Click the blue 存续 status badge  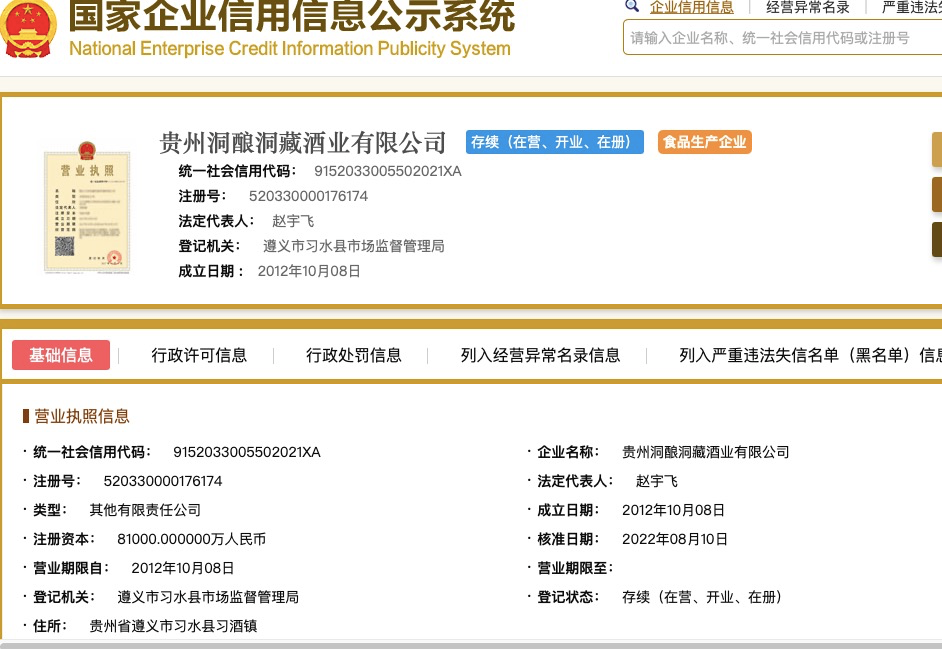[x=554, y=142]
